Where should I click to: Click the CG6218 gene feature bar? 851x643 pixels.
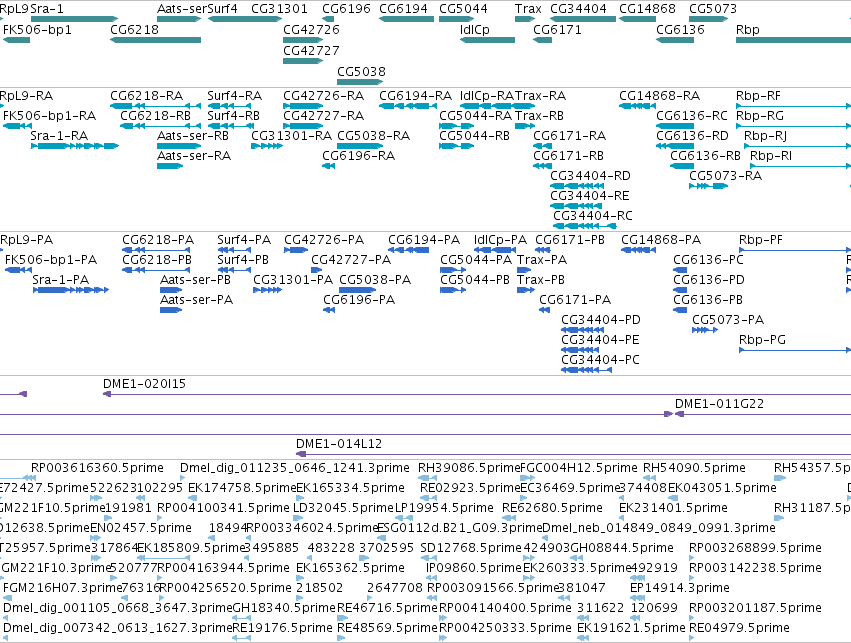(x=155, y=40)
